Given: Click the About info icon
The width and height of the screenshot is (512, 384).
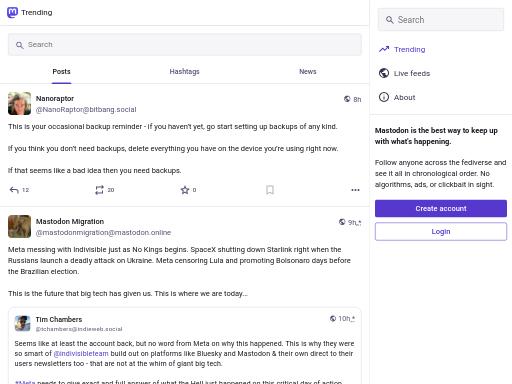Looking at the screenshot, I should pos(384,97).
